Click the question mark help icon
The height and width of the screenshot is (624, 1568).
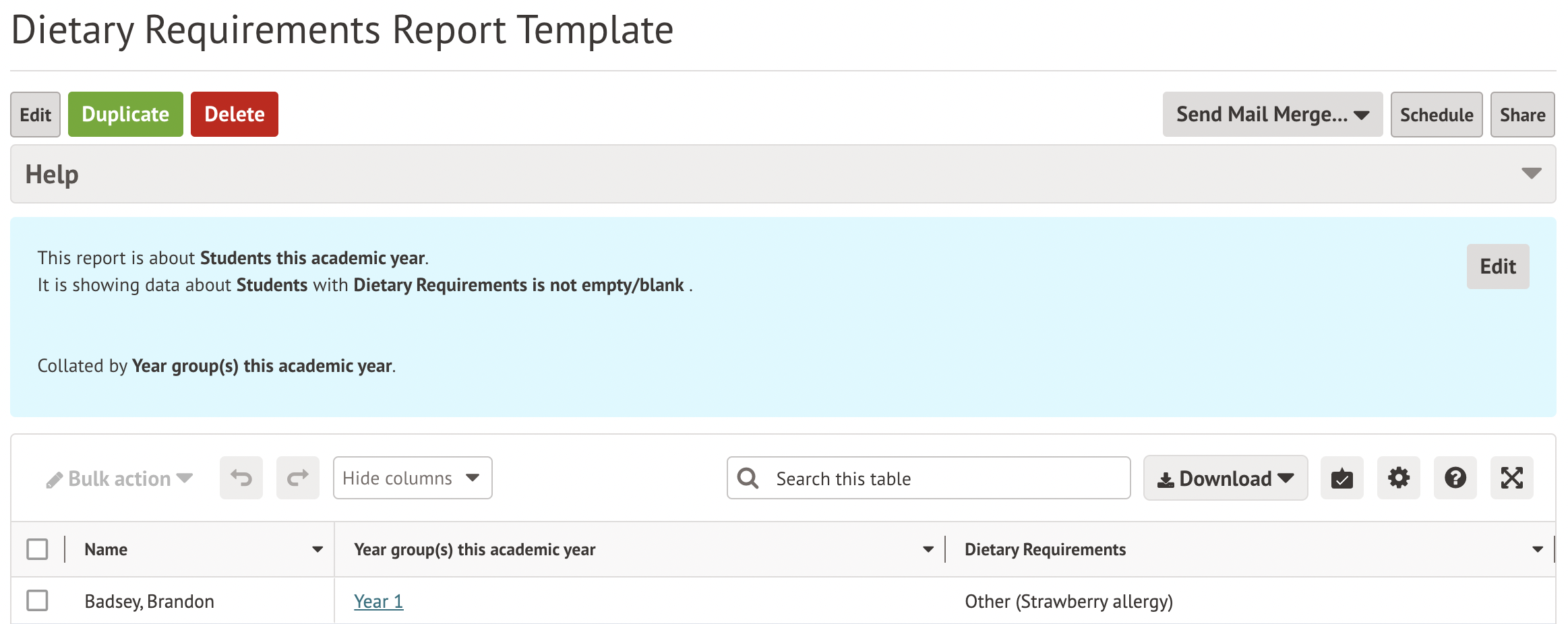click(x=1455, y=478)
